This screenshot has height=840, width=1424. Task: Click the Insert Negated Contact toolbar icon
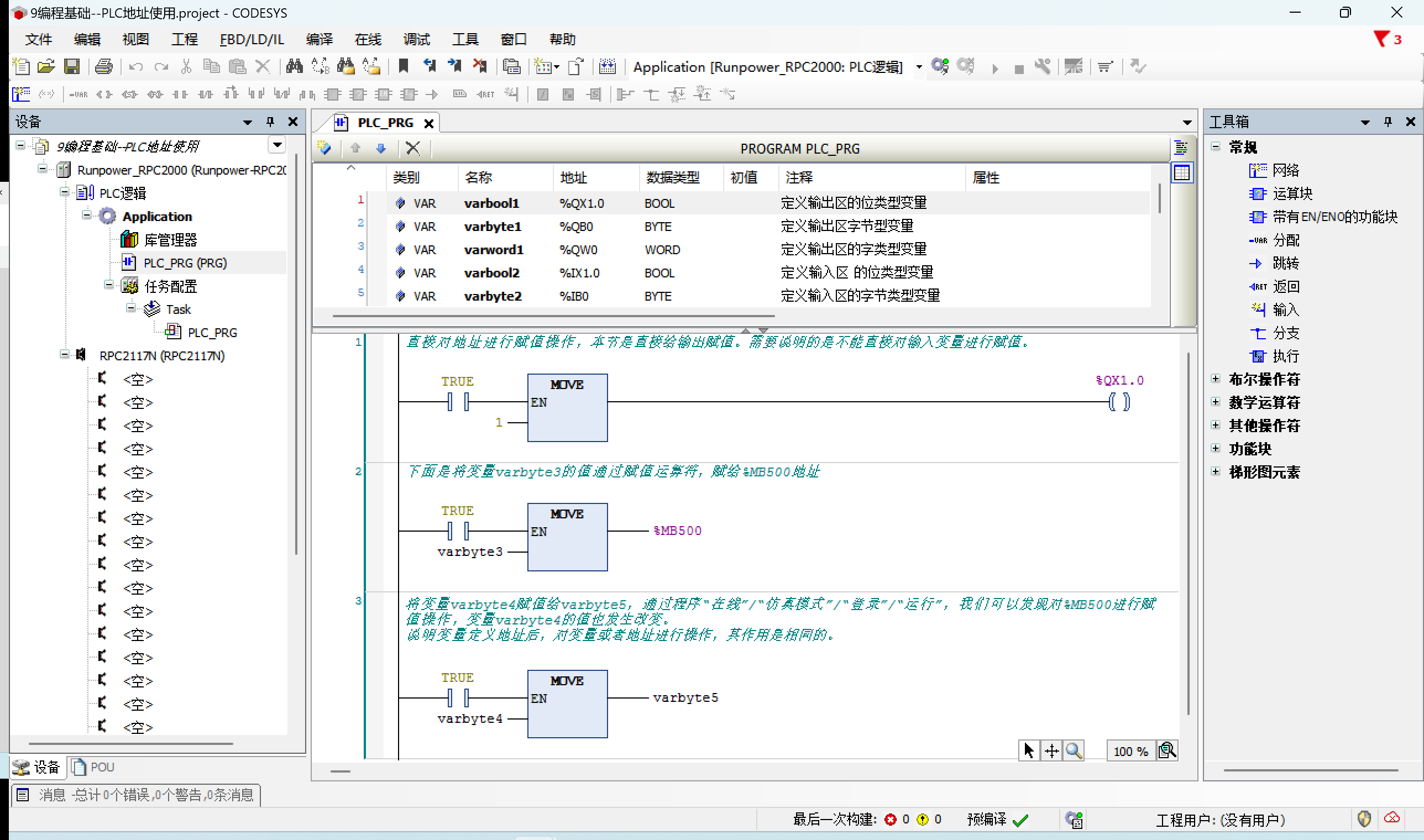206,95
